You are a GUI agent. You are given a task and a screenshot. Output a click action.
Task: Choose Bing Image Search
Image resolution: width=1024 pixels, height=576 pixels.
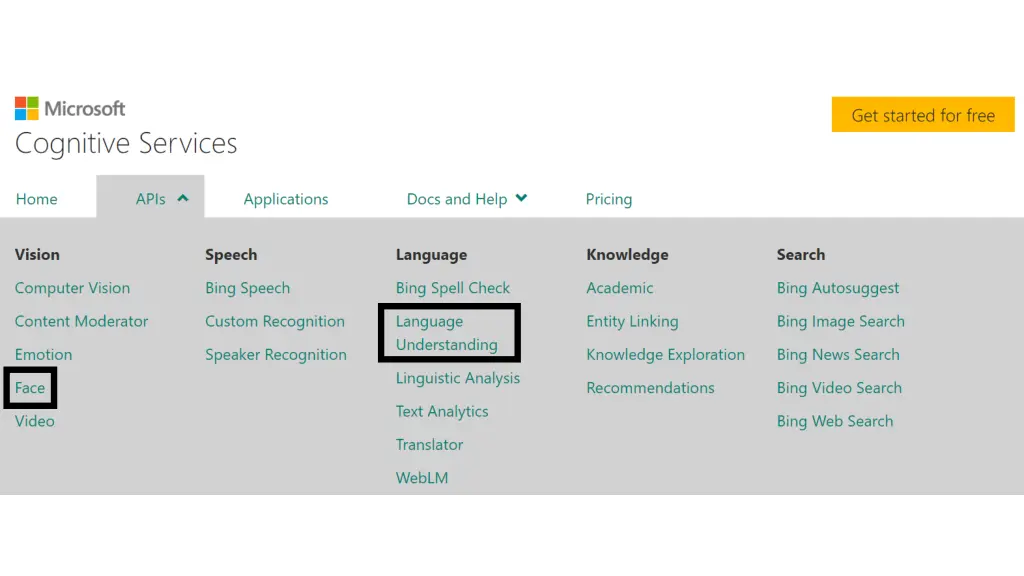(840, 321)
